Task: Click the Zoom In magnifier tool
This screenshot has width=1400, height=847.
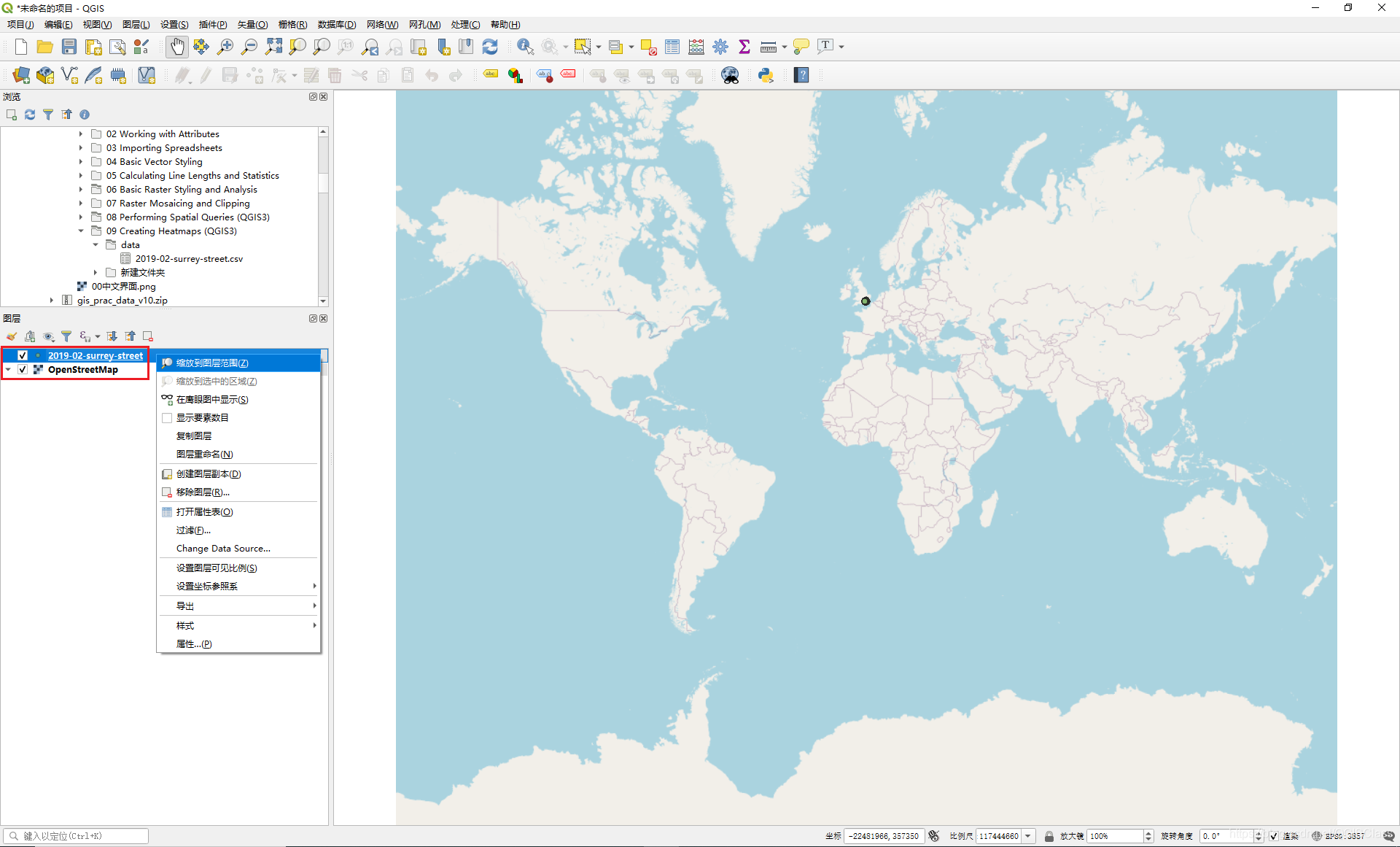Action: pos(225,47)
